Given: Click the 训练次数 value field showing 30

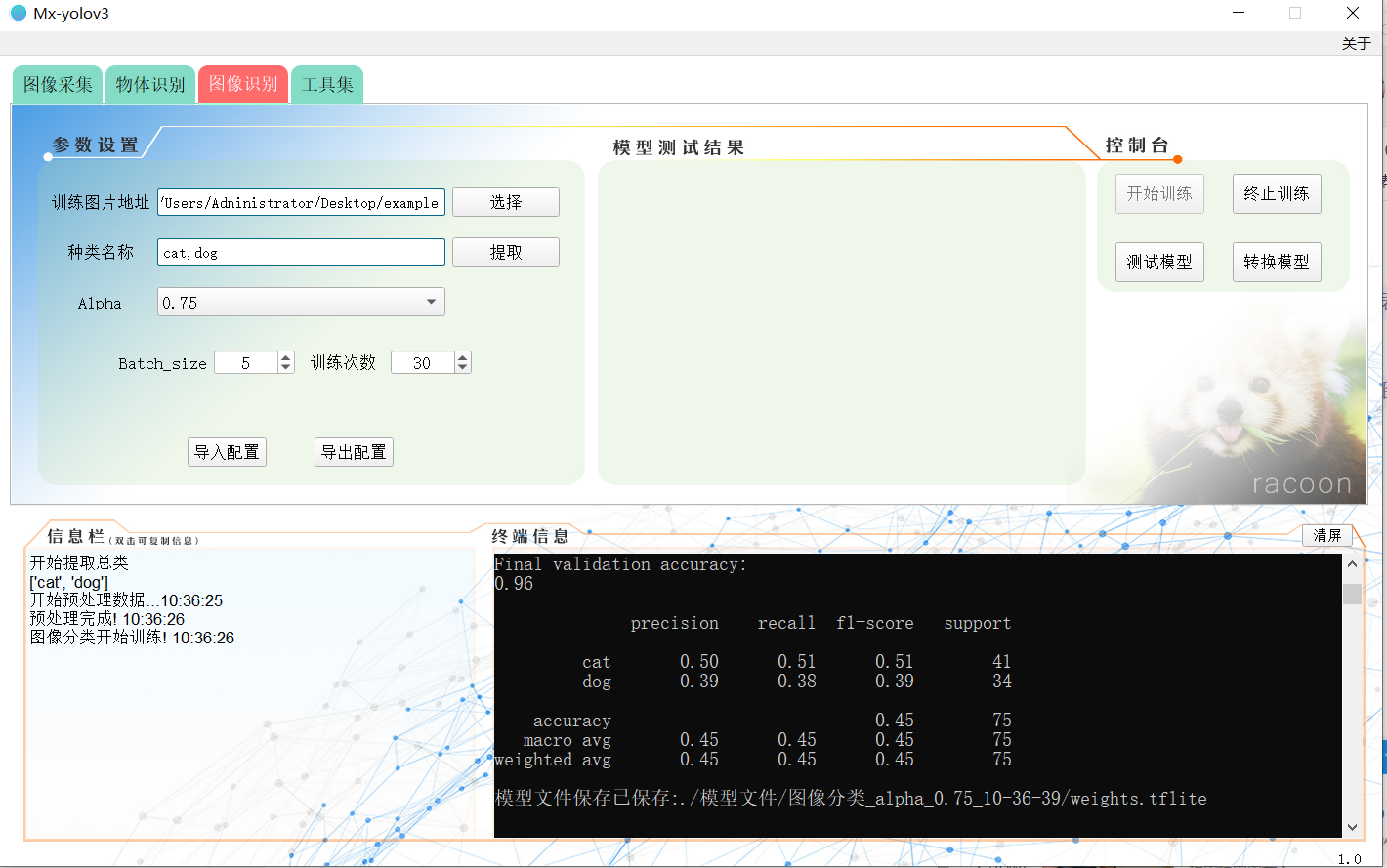Looking at the screenshot, I should [x=423, y=363].
